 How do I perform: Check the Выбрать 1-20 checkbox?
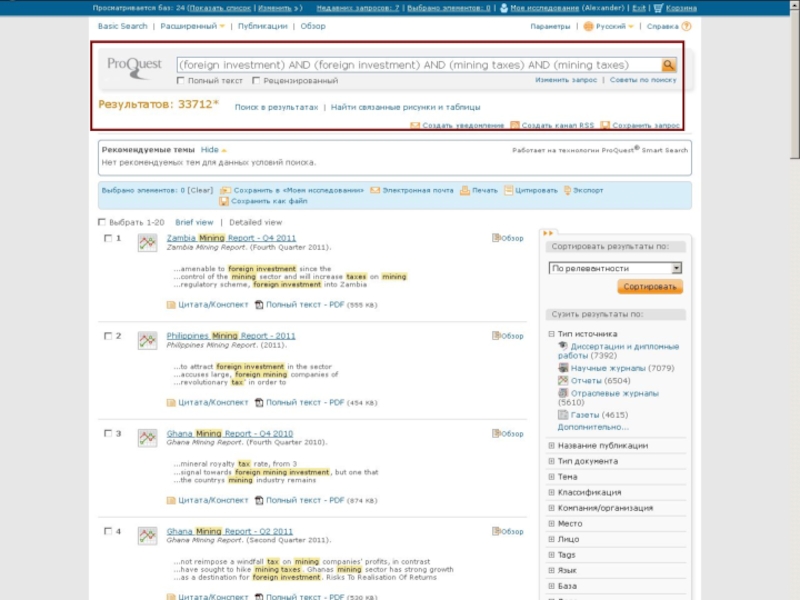click(101, 222)
